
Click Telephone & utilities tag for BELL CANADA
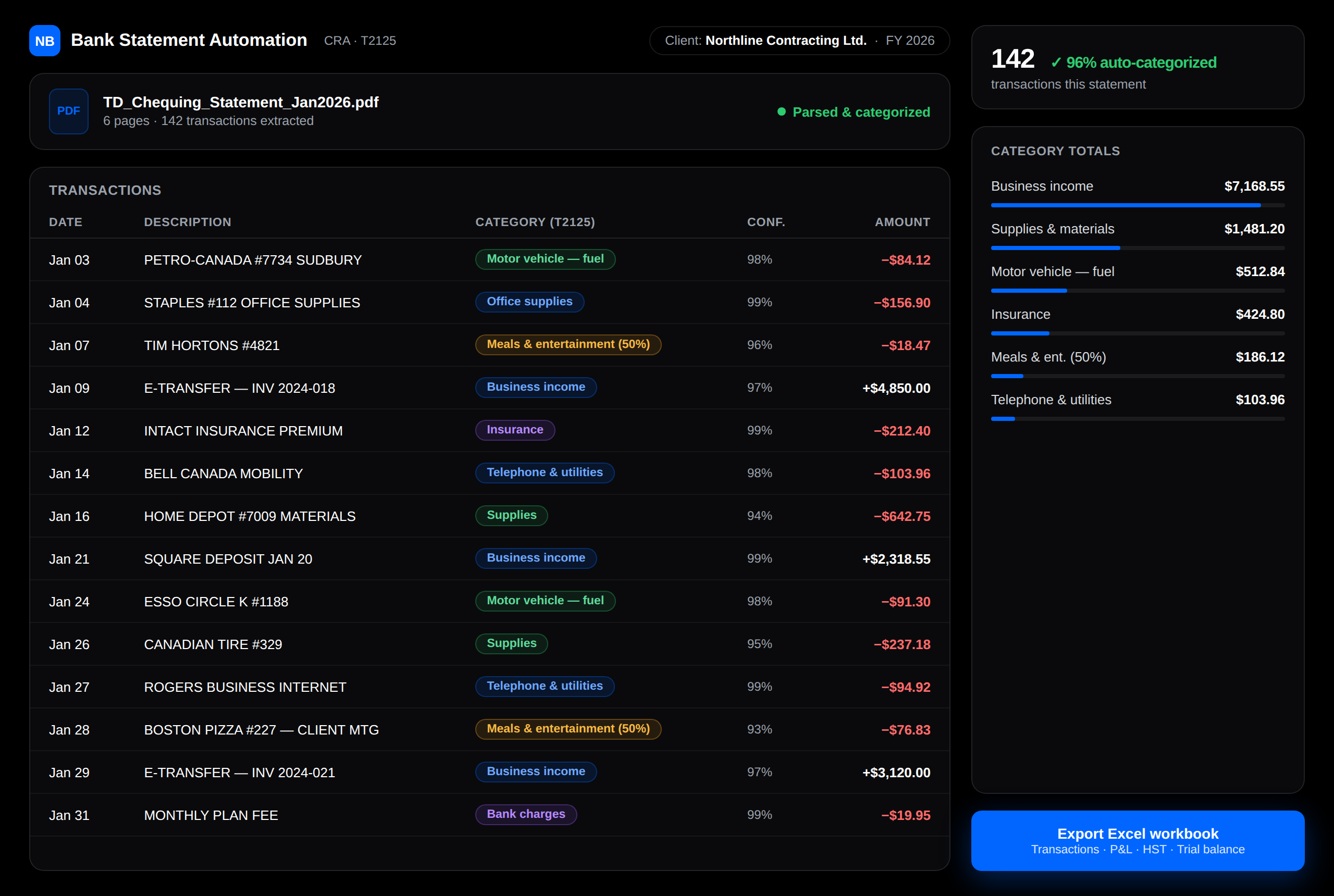pyautogui.click(x=545, y=472)
